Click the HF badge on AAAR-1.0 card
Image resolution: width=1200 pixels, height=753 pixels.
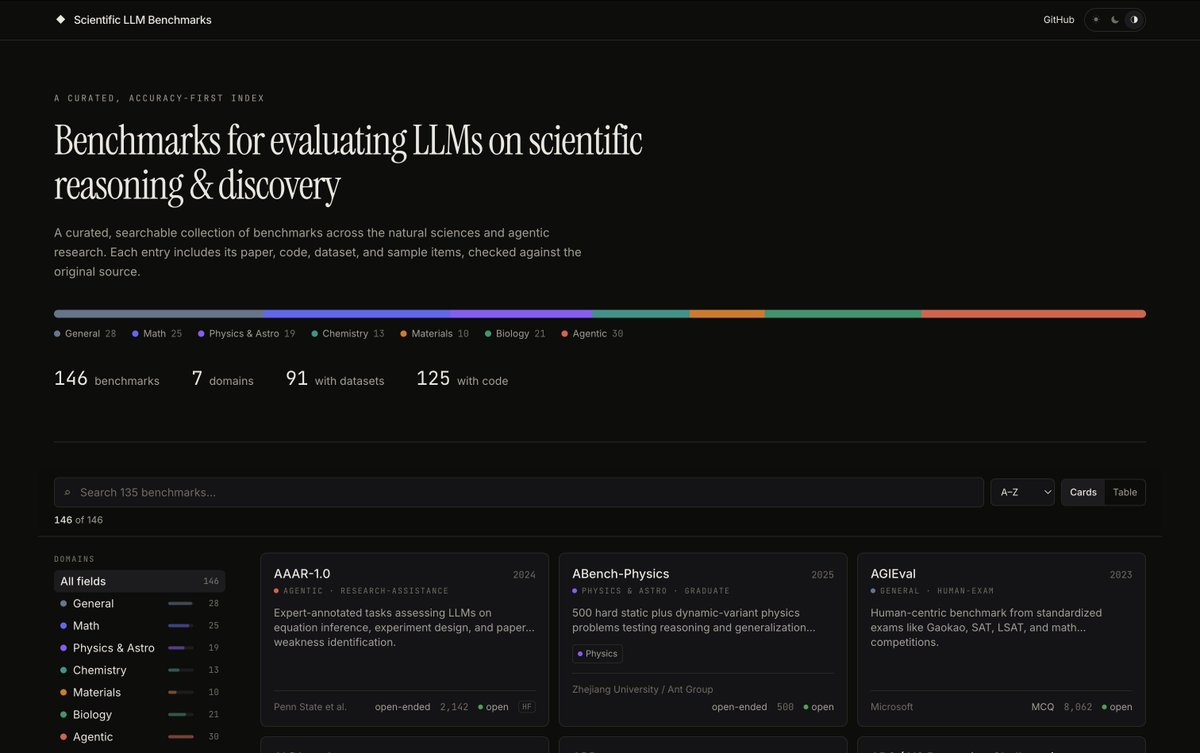pyautogui.click(x=526, y=707)
